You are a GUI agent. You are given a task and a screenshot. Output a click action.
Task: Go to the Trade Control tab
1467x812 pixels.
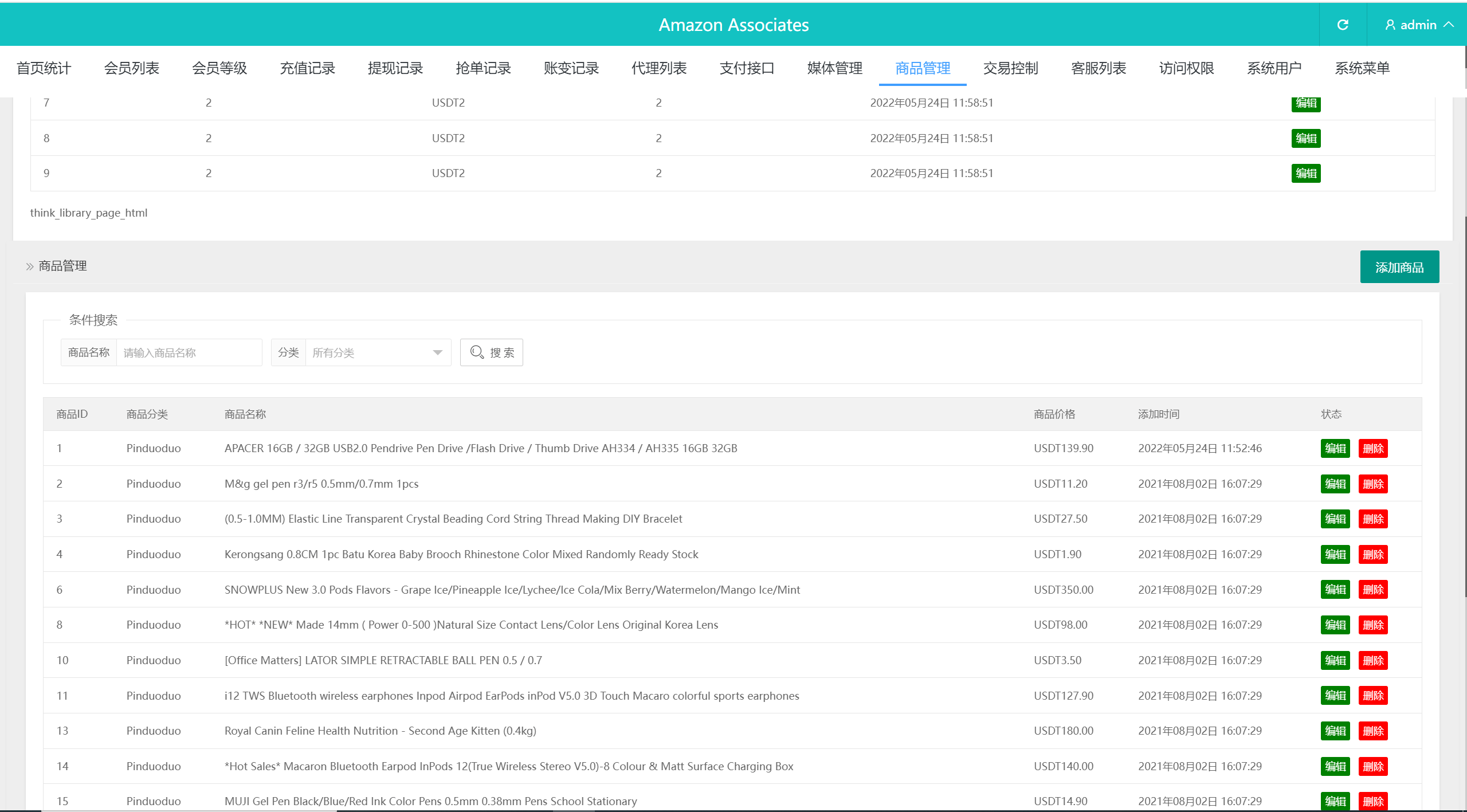[x=1010, y=68]
